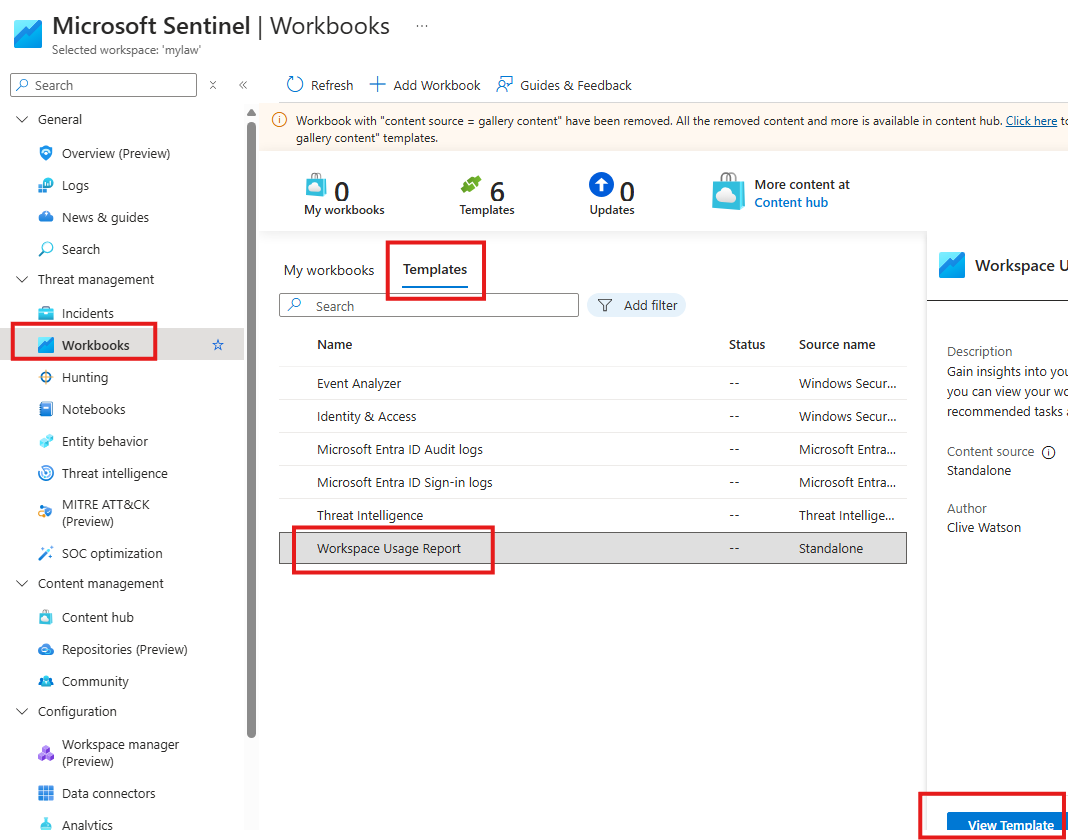Image resolution: width=1068 pixels, height=840 pixels.
Task: Open the ellipsis menu beside Workbooks title
Action: tap(422, 26)
